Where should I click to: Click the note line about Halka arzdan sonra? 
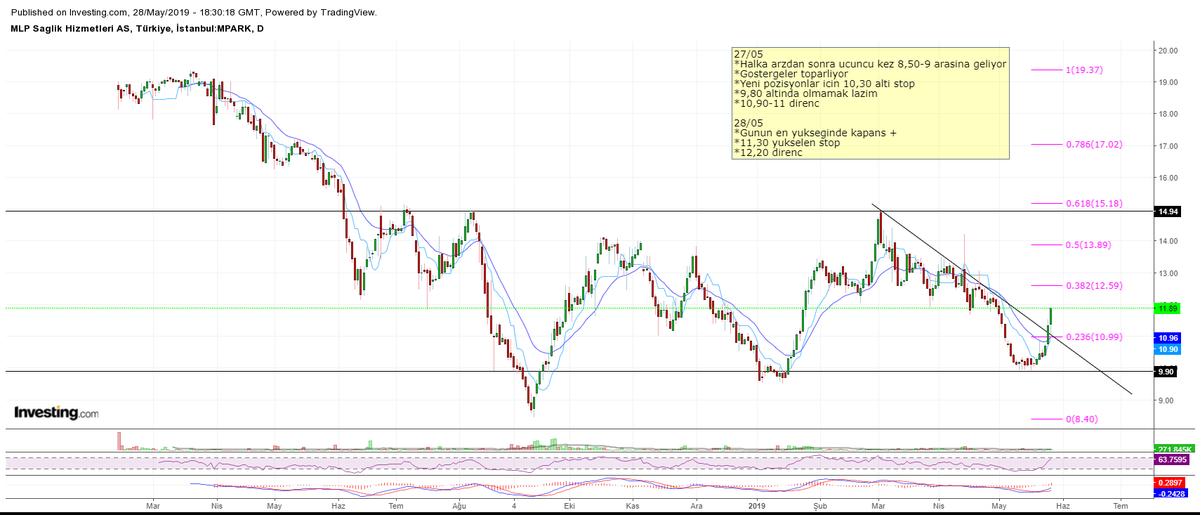tap(870, 64)
